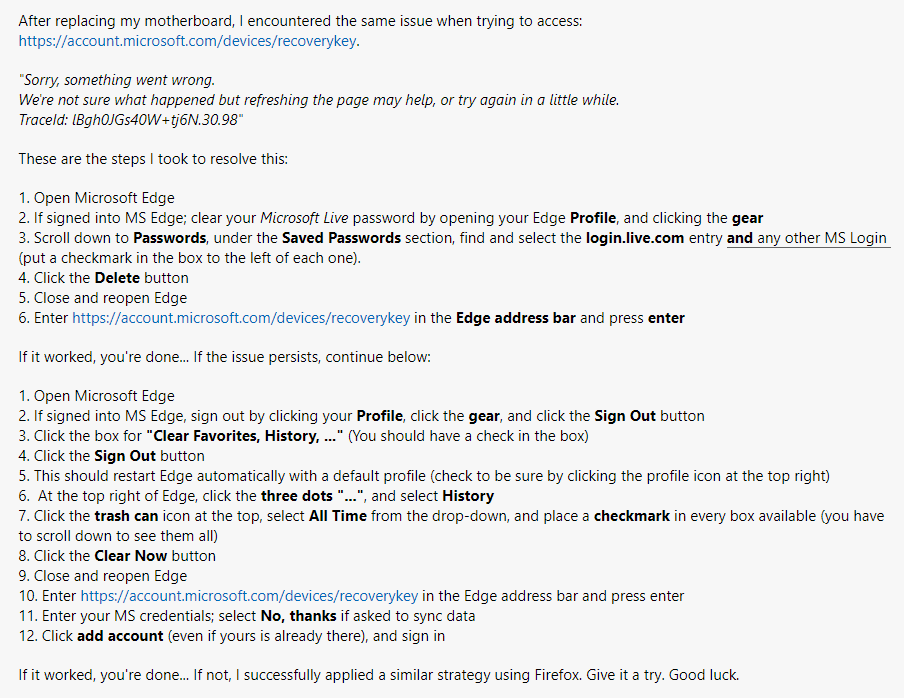Click the bold "Saved Passwords" text
Screen dimensions: 904x698
[x=341, y=238]
